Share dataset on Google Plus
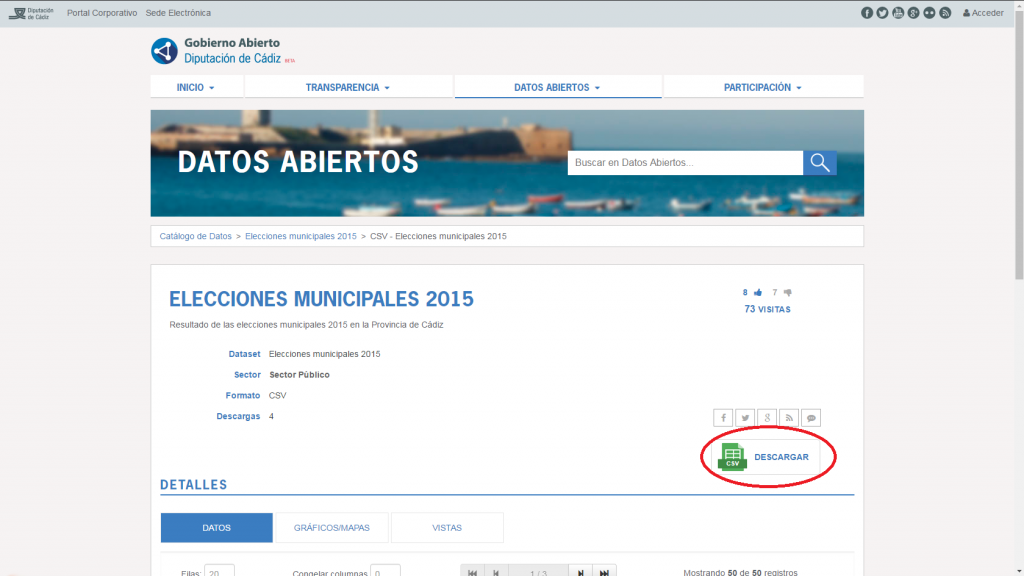Screen dimensions: 1024x576 (767, 418)
